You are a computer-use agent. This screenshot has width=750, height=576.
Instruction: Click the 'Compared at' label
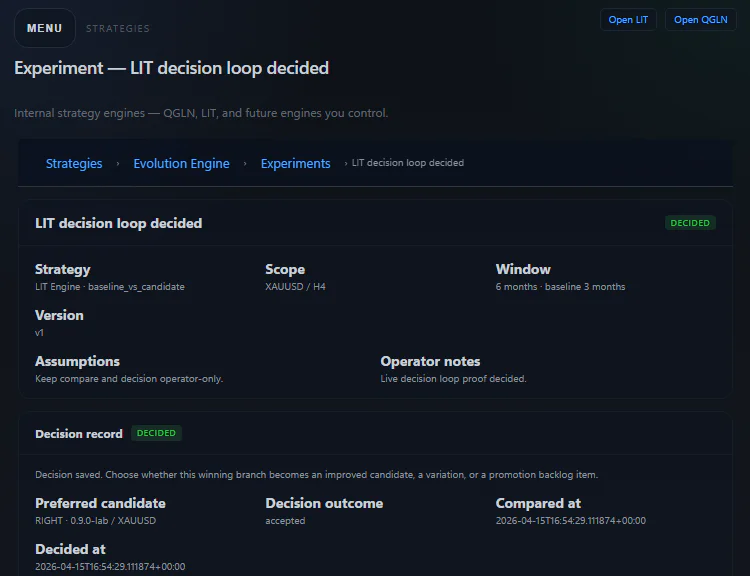pos(538,504)
